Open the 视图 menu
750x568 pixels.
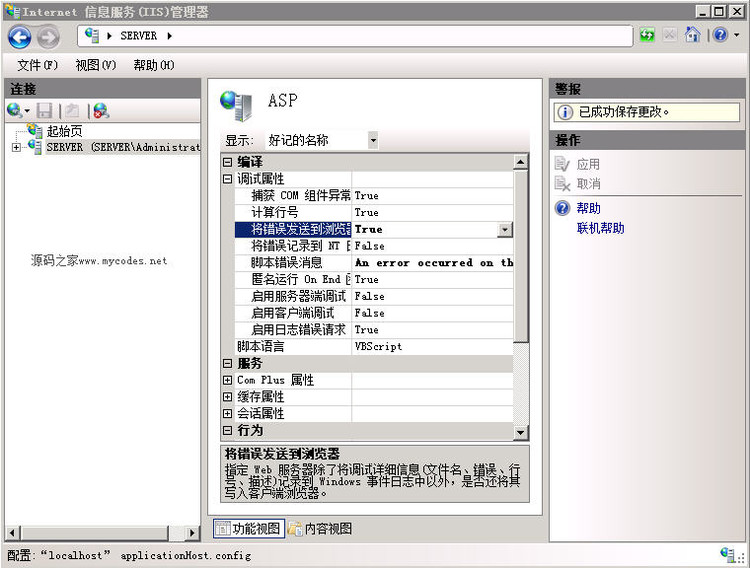tap(95, 65)
